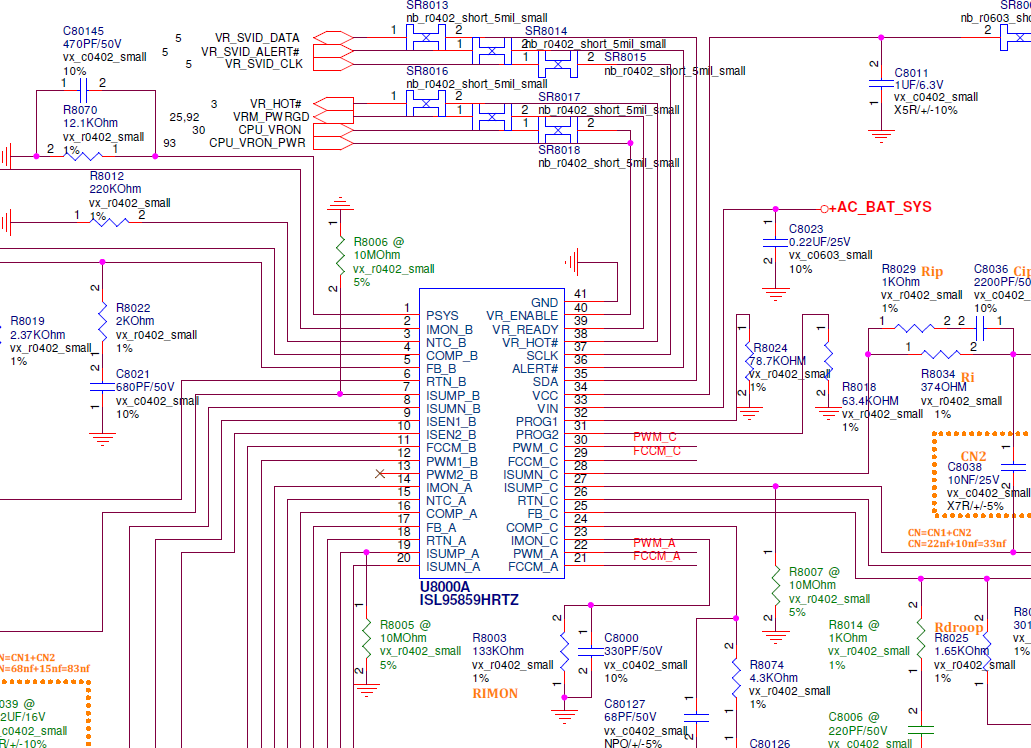Select the R8022 2KOhm resistor symbol
The image size is (1031, 748).
tap(103, 322)
